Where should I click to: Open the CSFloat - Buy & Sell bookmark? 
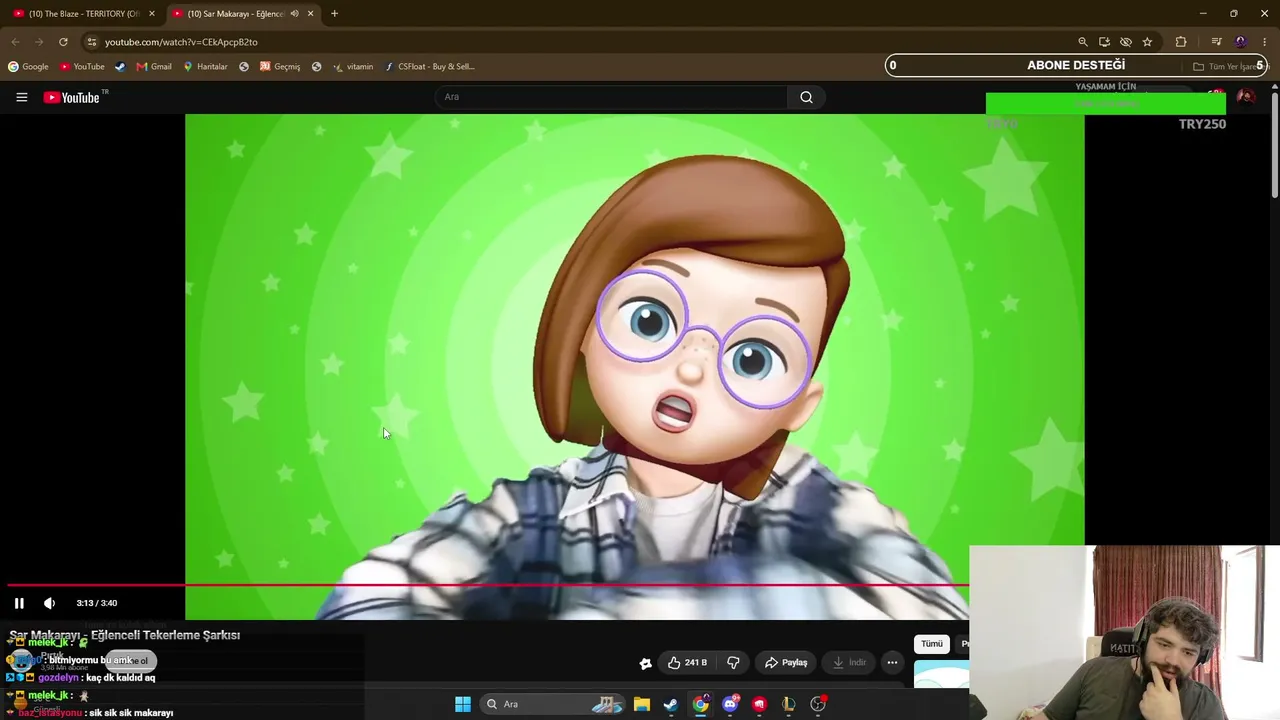pyautogui.click(x=430, y=67)
